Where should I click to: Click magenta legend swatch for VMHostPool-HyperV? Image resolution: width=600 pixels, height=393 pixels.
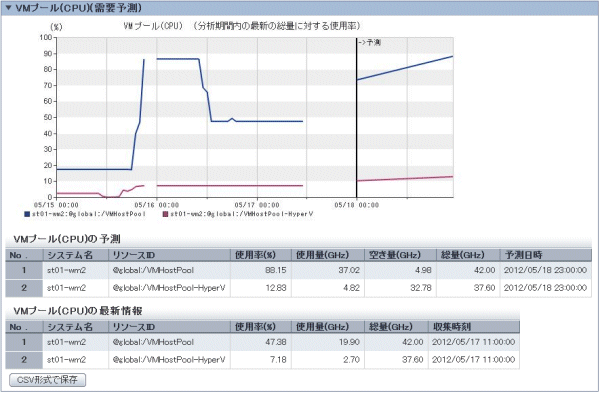[165, 214]
